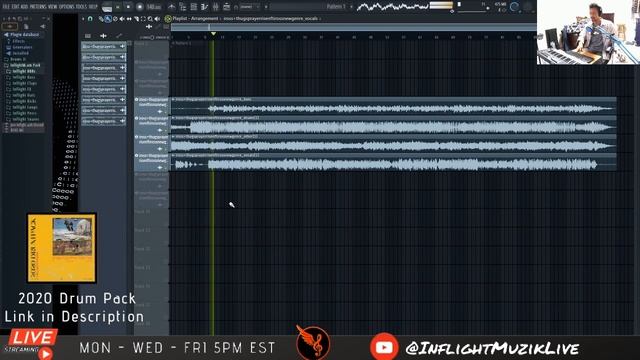This screenshot has width=640, height=360.
Task: Mute the fourth audio track
Action: pyautogui.click(x=136, y=156)
